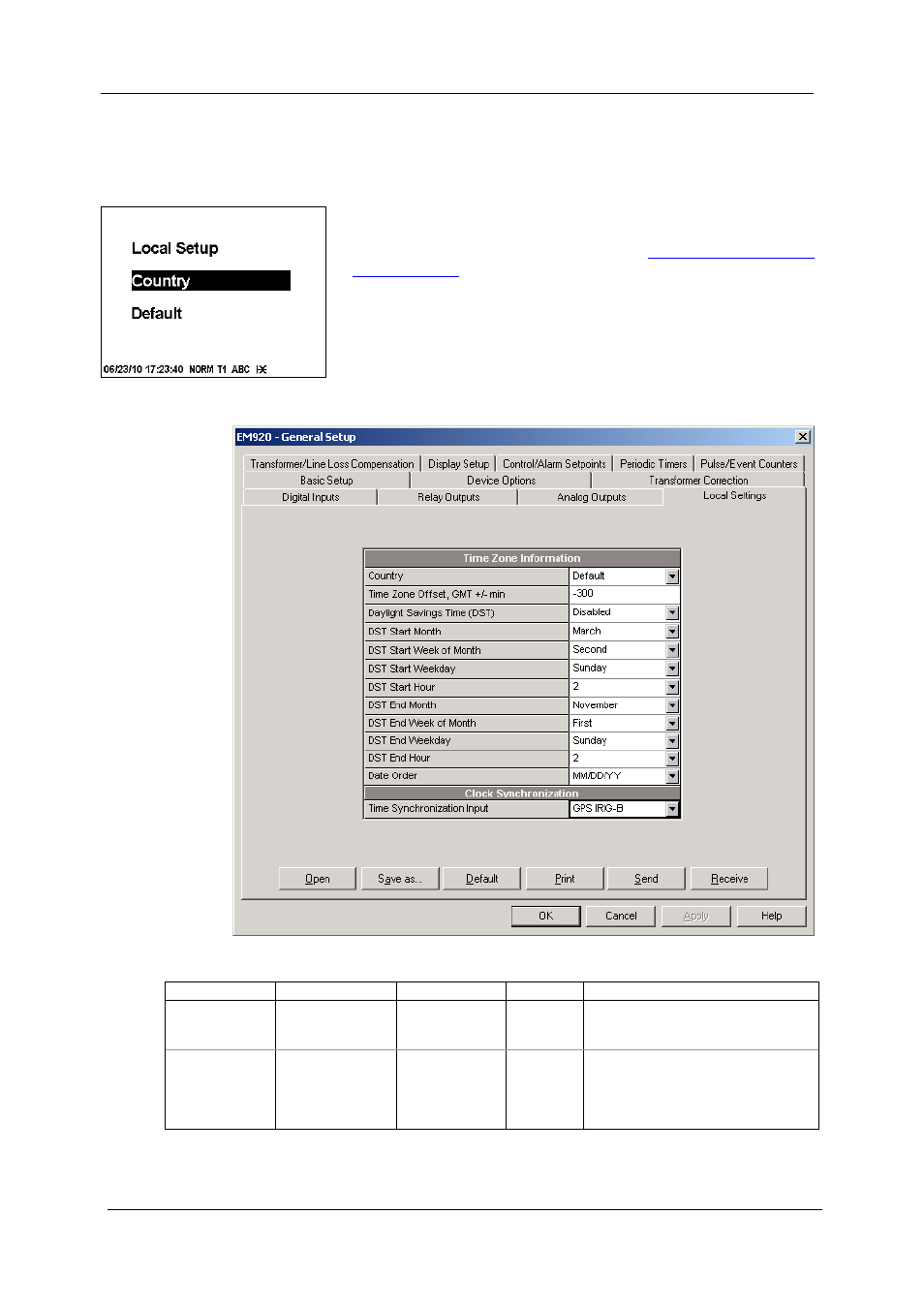Select the highlighted Country entry on display
The width and height of the screenshot is (924, 1308).
pos(211,281)
